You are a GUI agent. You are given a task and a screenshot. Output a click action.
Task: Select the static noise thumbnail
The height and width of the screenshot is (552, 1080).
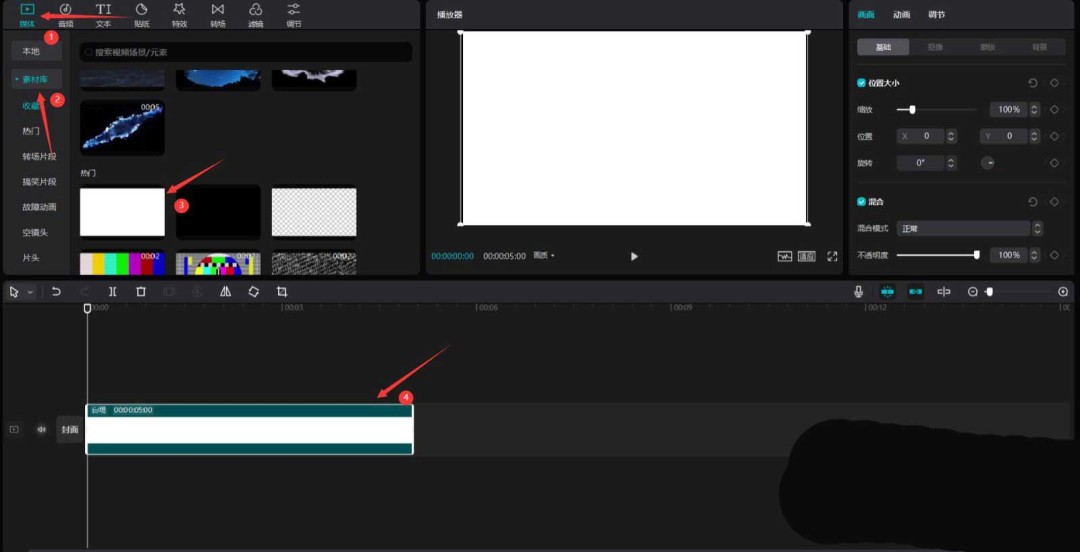(314, 262)
